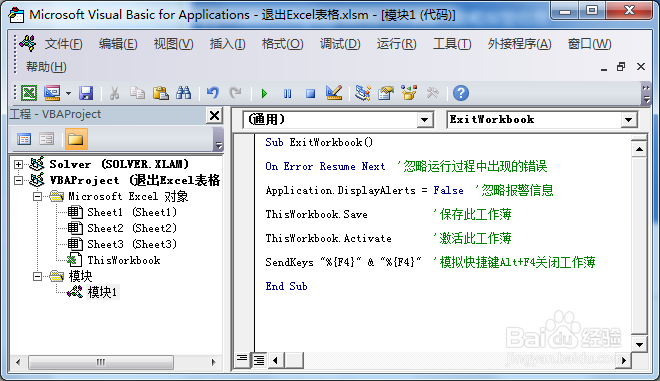Save the workbook with the floppy icon
The image size is (660, 381).
86,93
